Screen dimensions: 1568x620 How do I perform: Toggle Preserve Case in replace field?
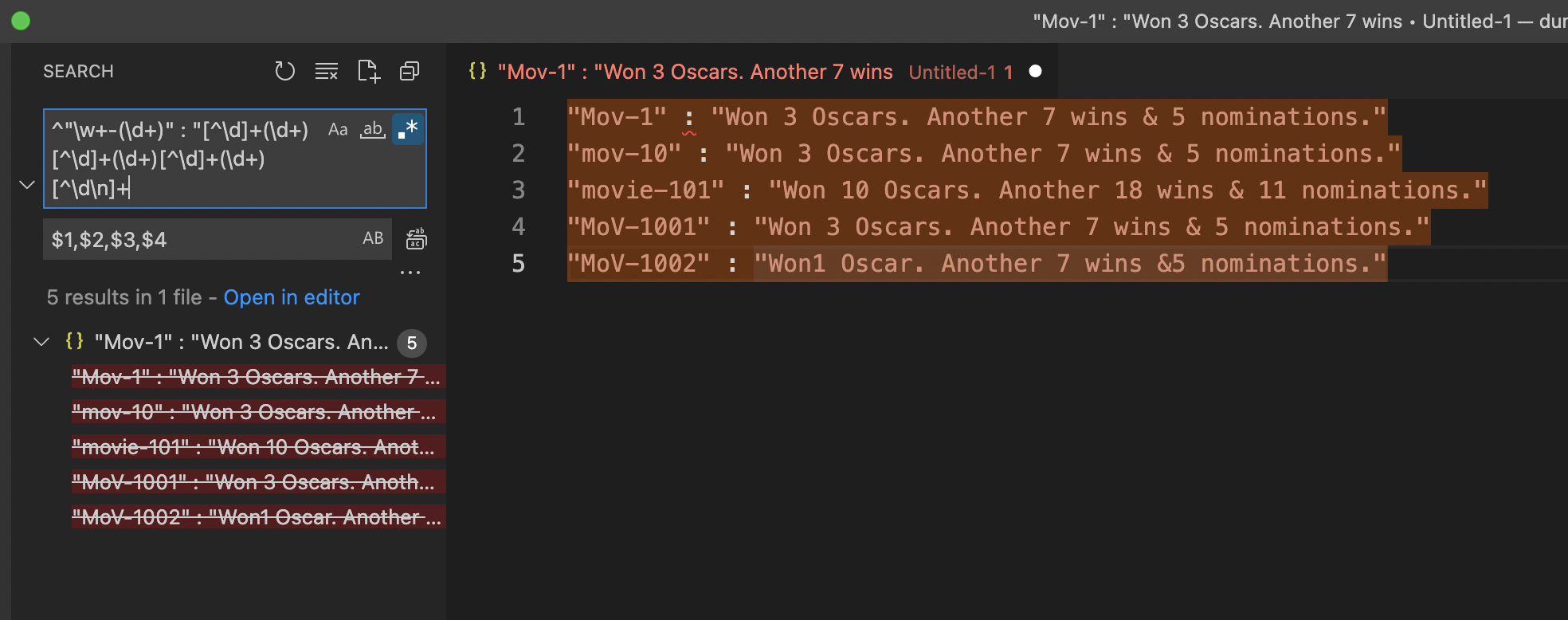[373, 238]
